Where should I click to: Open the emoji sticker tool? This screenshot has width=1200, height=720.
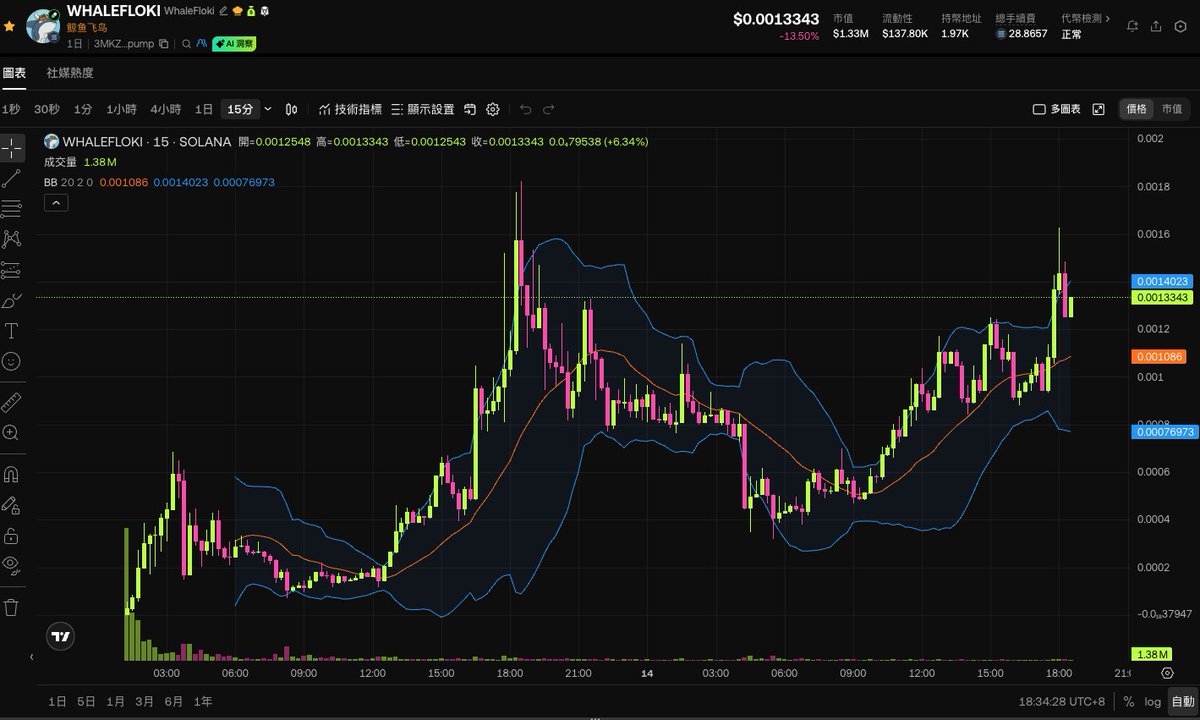(x=12, y=361)
